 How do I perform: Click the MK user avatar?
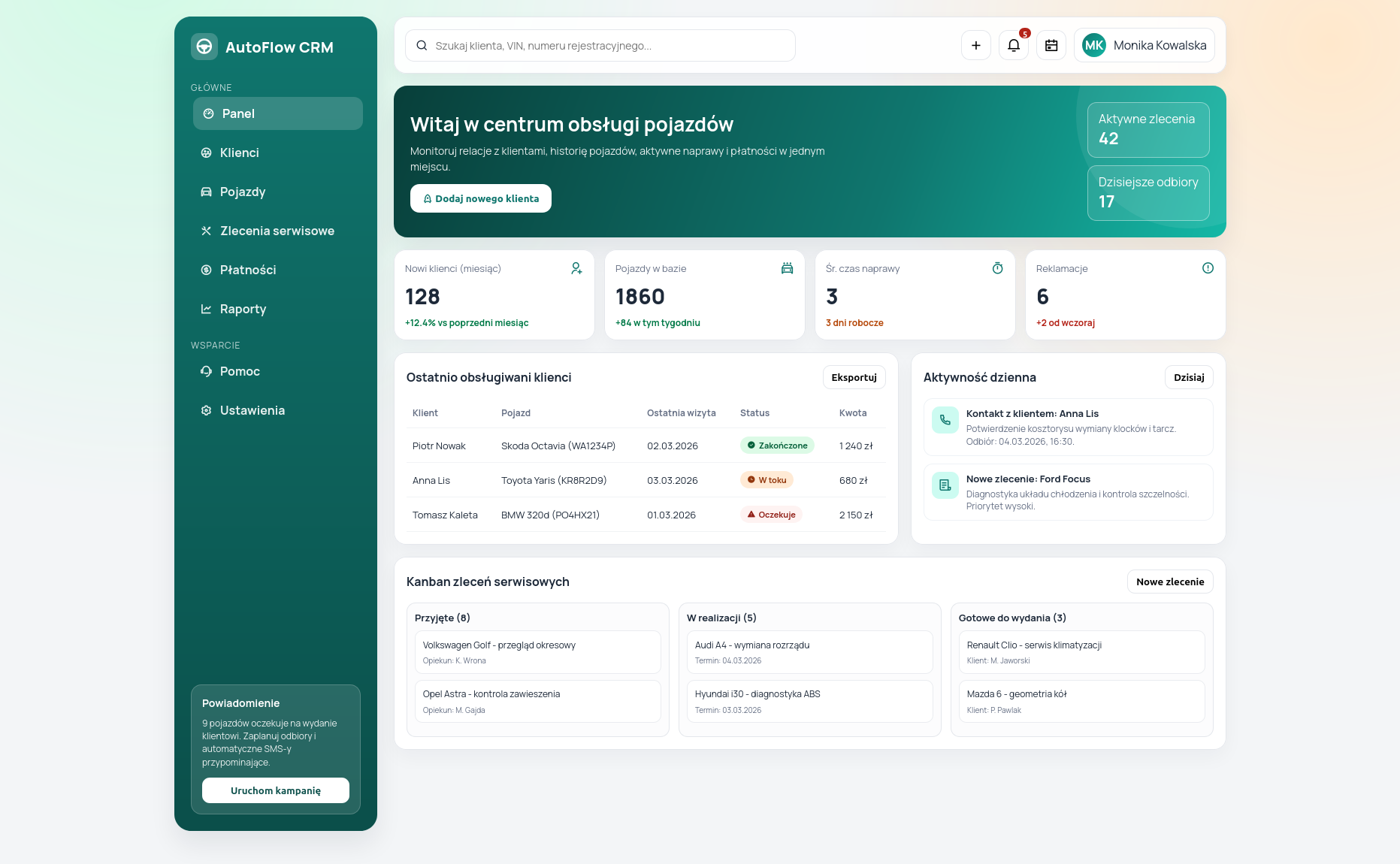tap(1094, 45)
